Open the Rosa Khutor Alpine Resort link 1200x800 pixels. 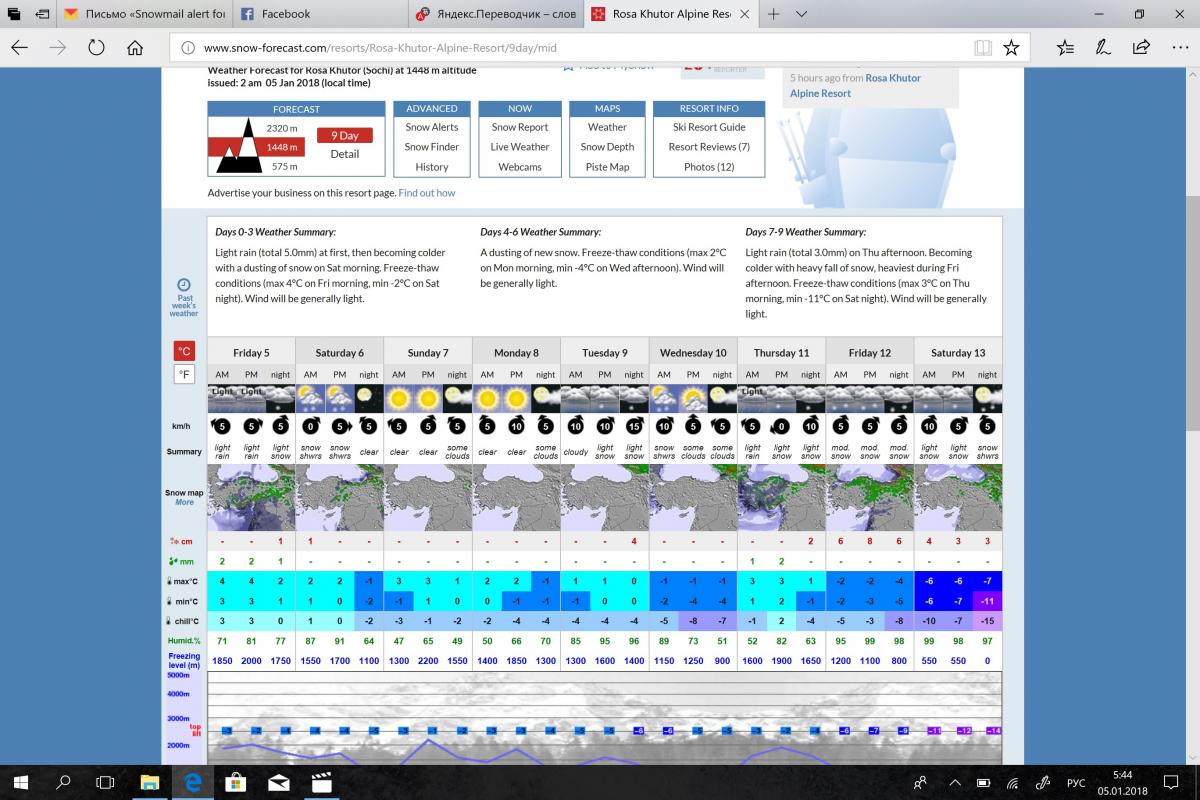click(x=855, y=85)
